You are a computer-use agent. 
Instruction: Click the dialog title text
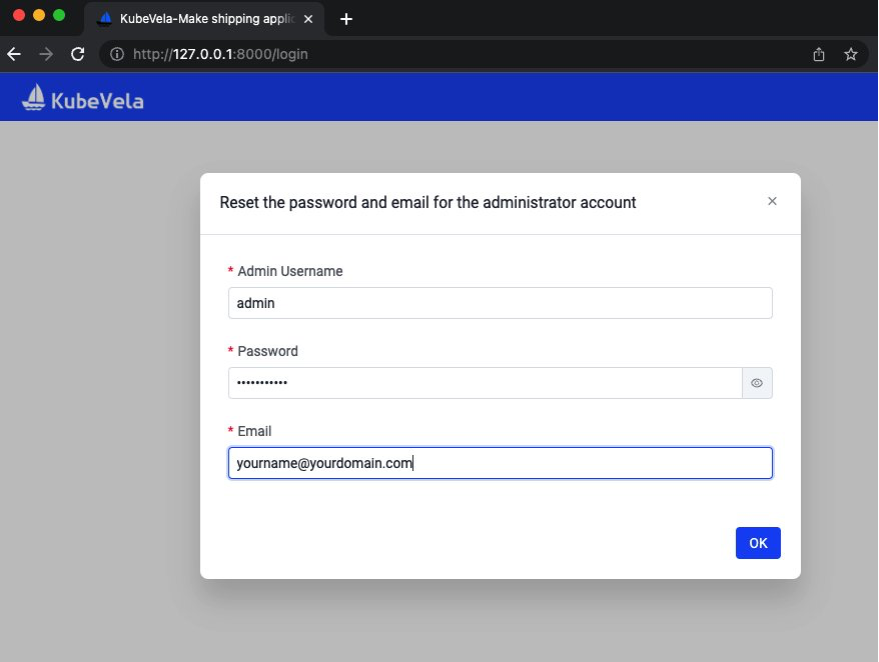tap(427, 202)
